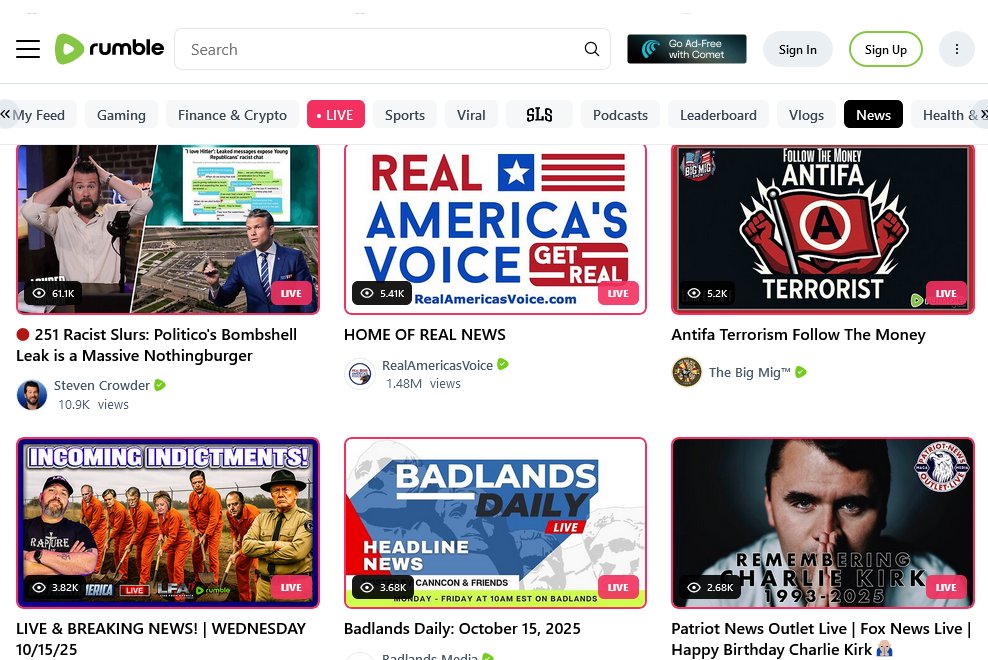Focus the Search input field
The width and height of the screenshot is (988, 660).
[392, 49]
